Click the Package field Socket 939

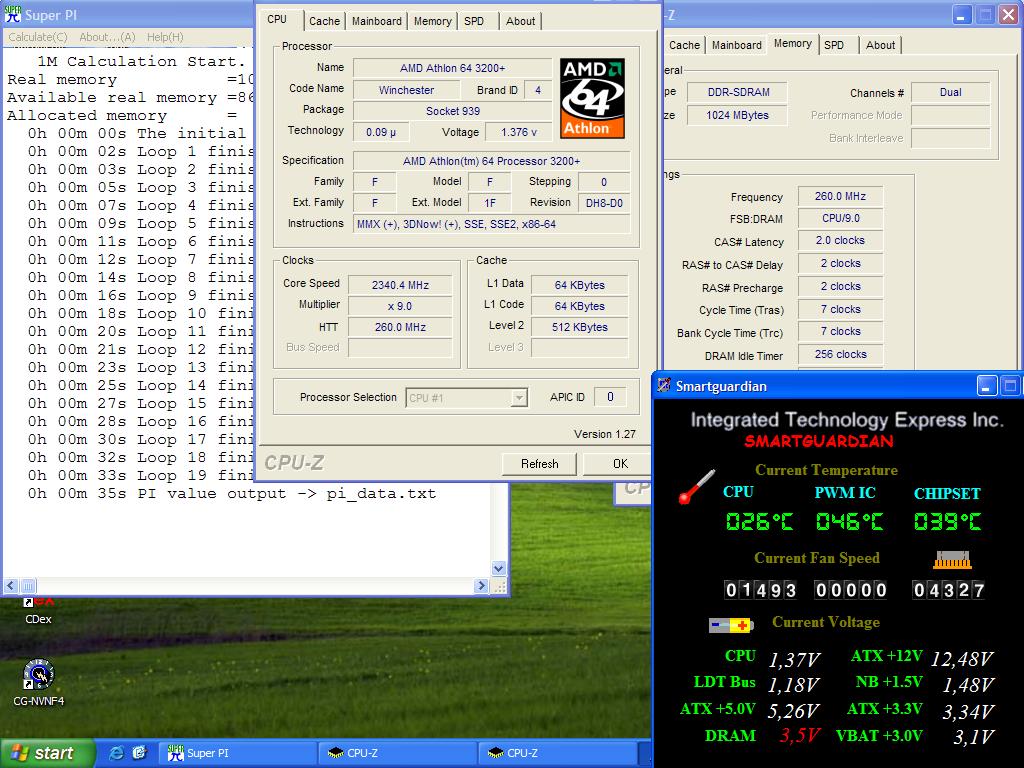click(453, 111)
